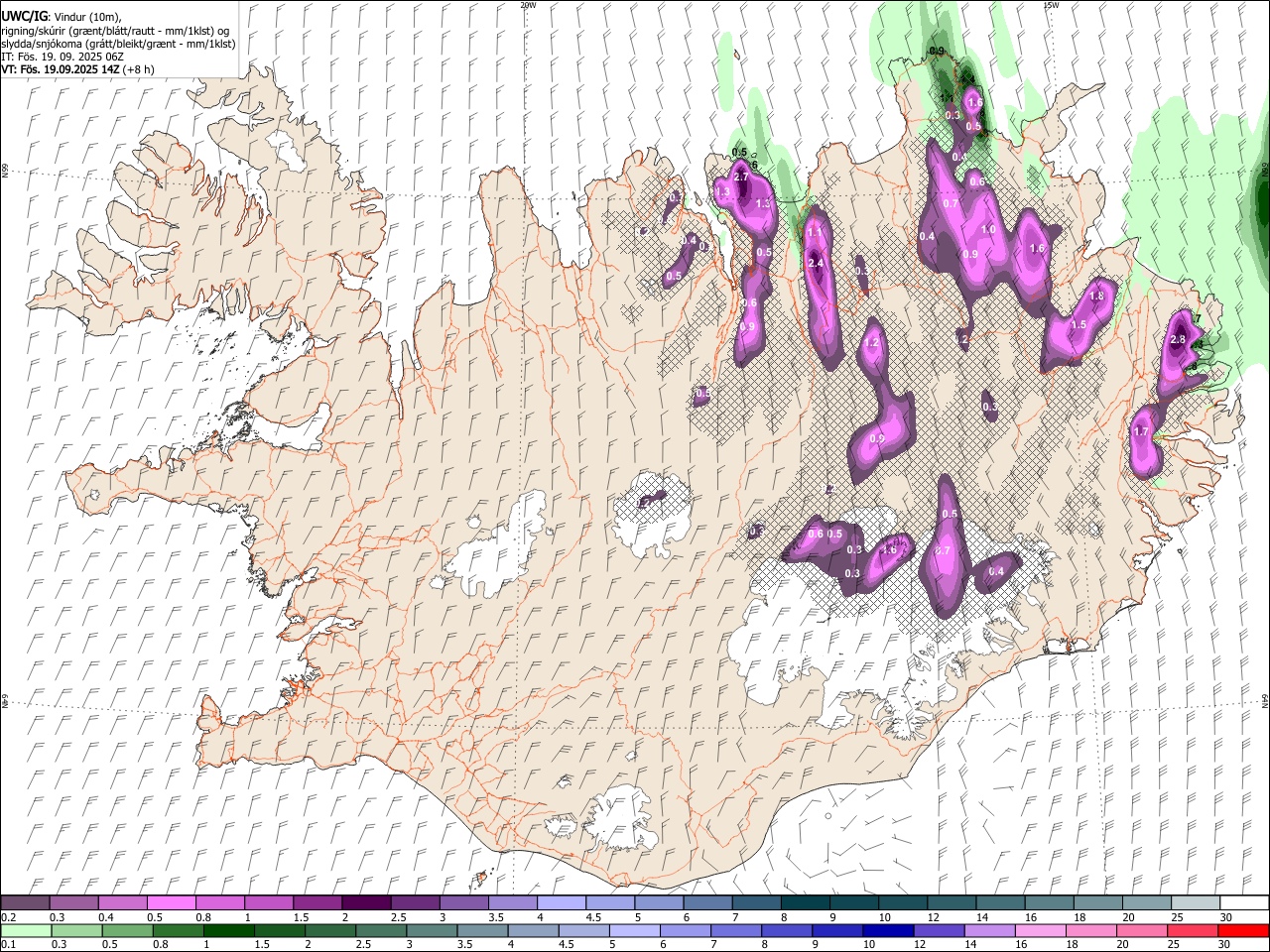The width and height of the screenshot is (1270, 952).
Task: Click the 1.0 precipitation value on the map
Action: (x=988, y=229)
